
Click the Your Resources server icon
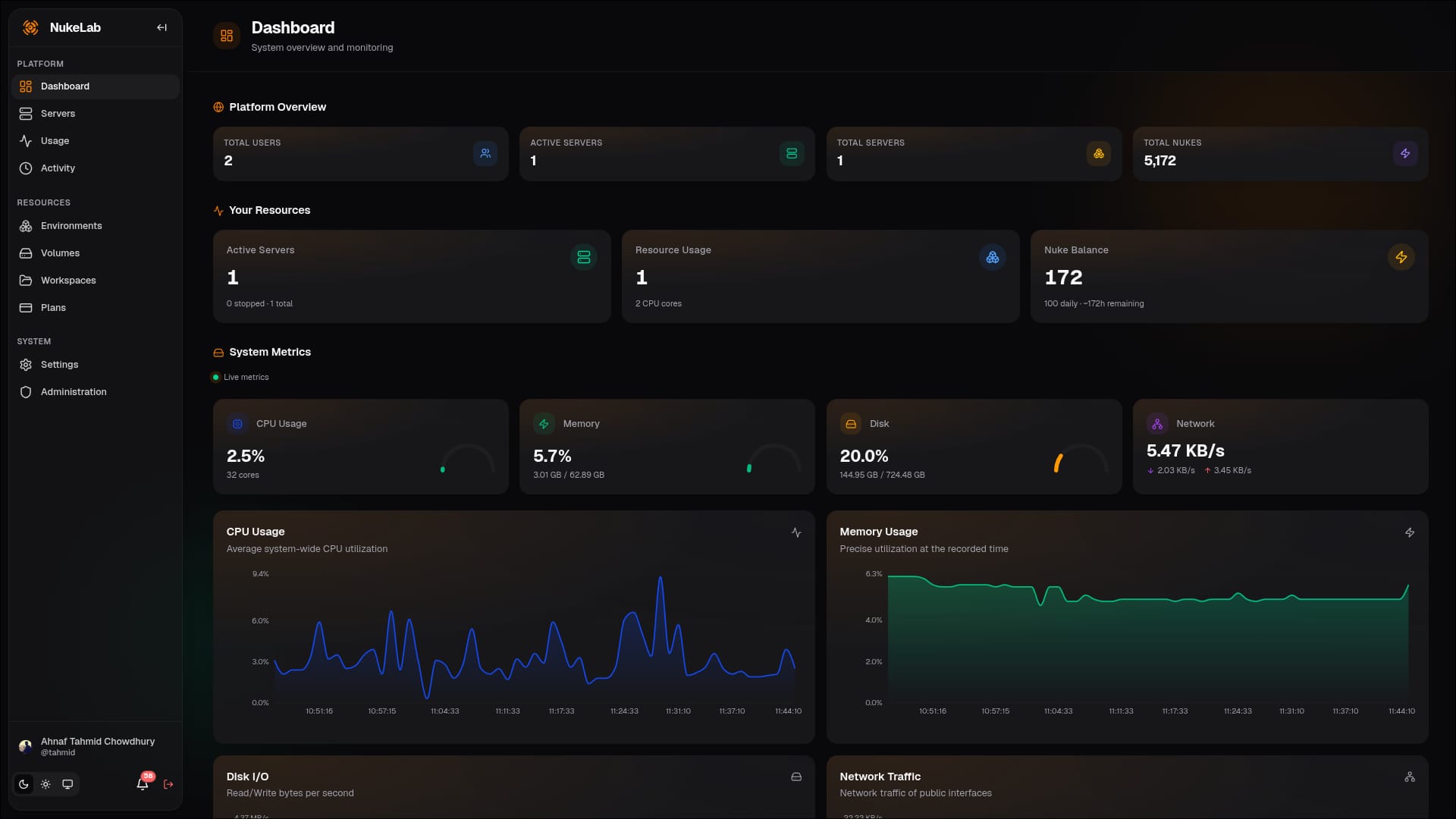[x=584, y=257]
